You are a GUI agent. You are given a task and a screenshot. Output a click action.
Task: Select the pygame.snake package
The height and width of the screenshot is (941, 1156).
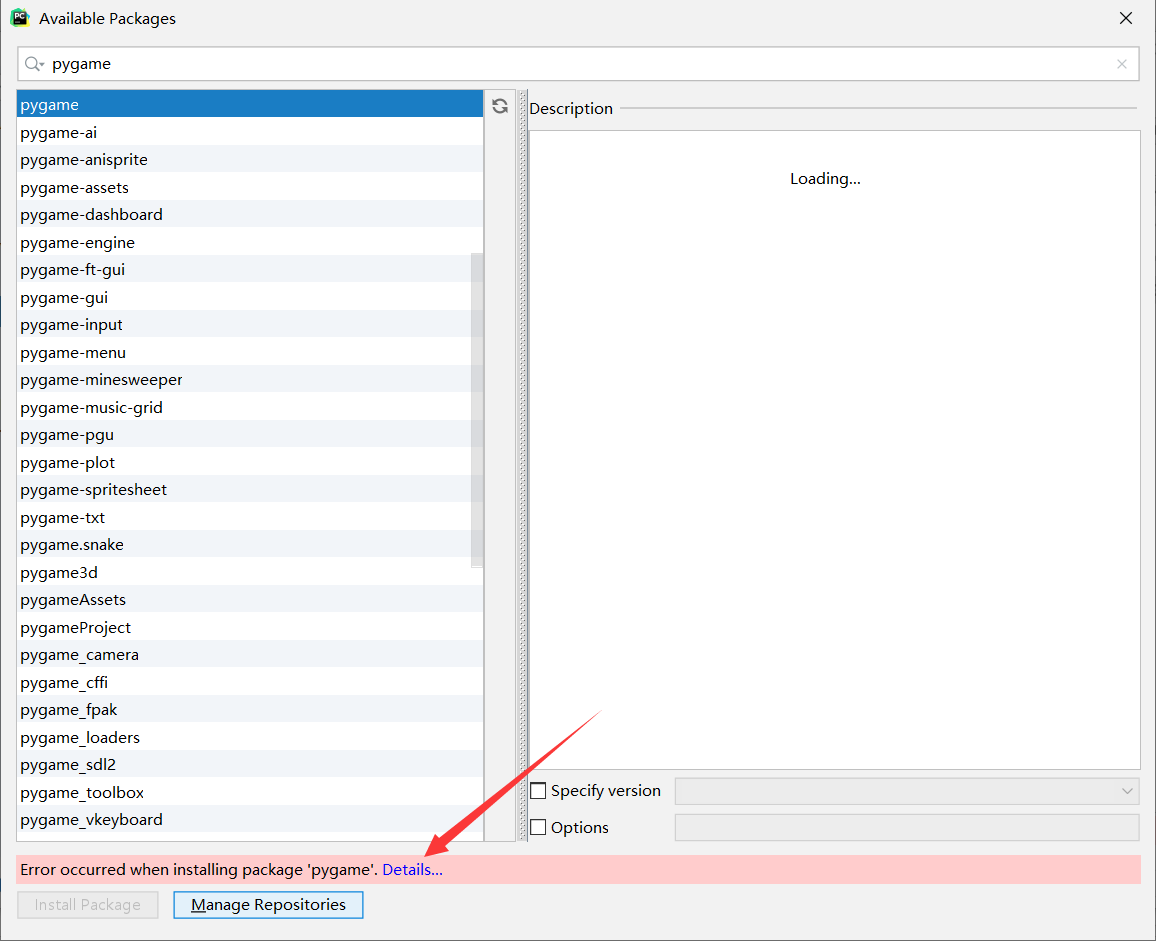[x=250, y=545]
